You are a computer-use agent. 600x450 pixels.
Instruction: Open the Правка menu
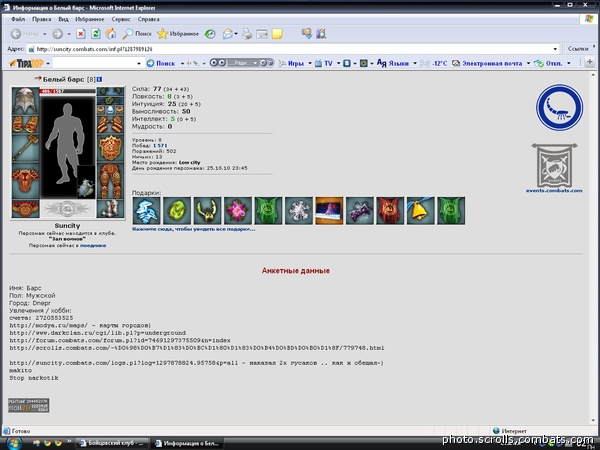point(41,19)
